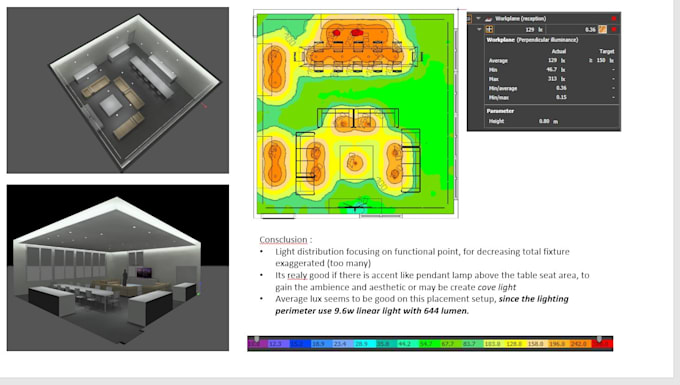Click the partially visible icon left of the Workplane expander
The image size is (680, 385).
469,19
